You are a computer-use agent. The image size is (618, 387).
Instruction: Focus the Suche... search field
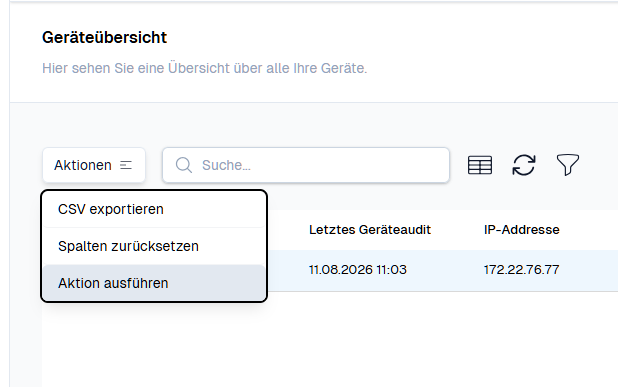pos(306,165)
